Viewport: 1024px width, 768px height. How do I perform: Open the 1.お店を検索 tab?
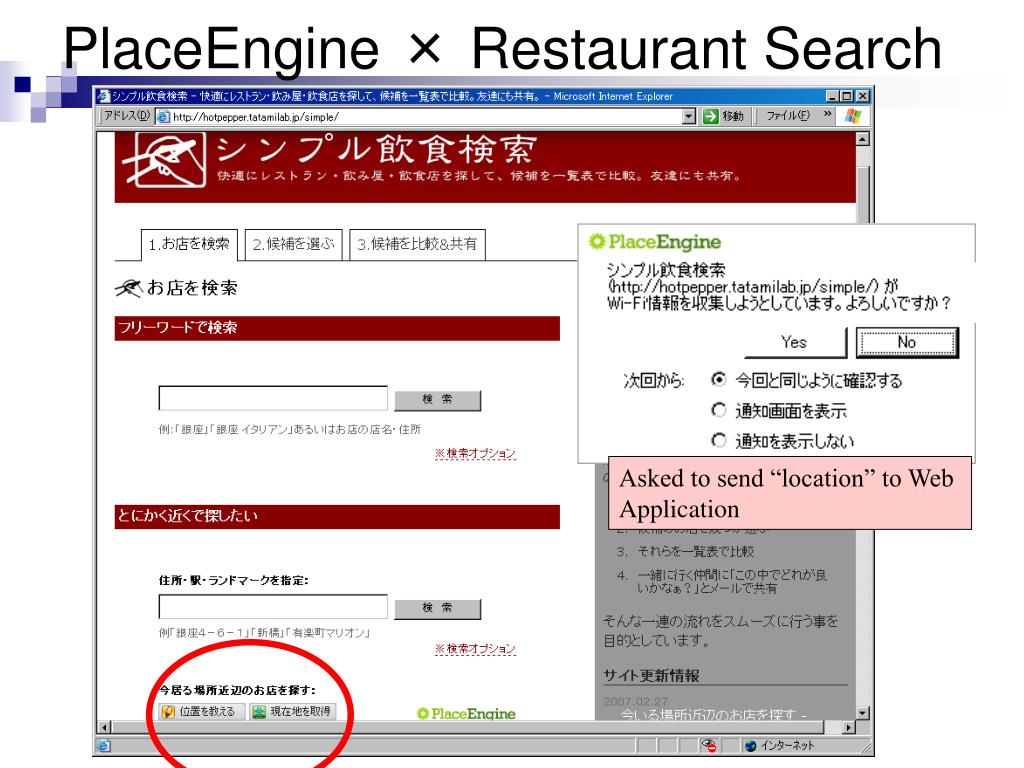(x=189, y=244)
